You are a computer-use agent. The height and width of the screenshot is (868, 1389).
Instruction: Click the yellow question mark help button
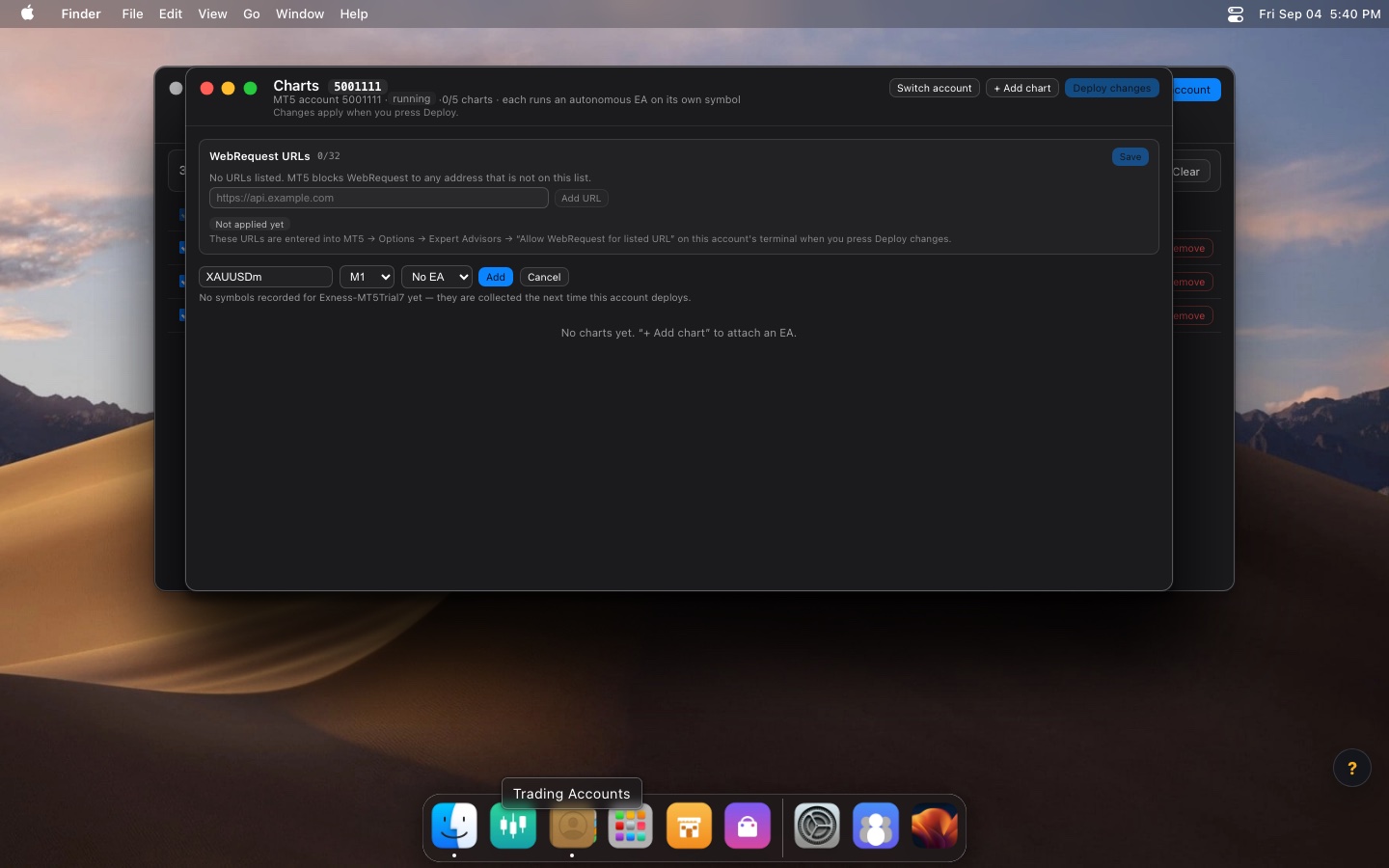[1351, 768]
